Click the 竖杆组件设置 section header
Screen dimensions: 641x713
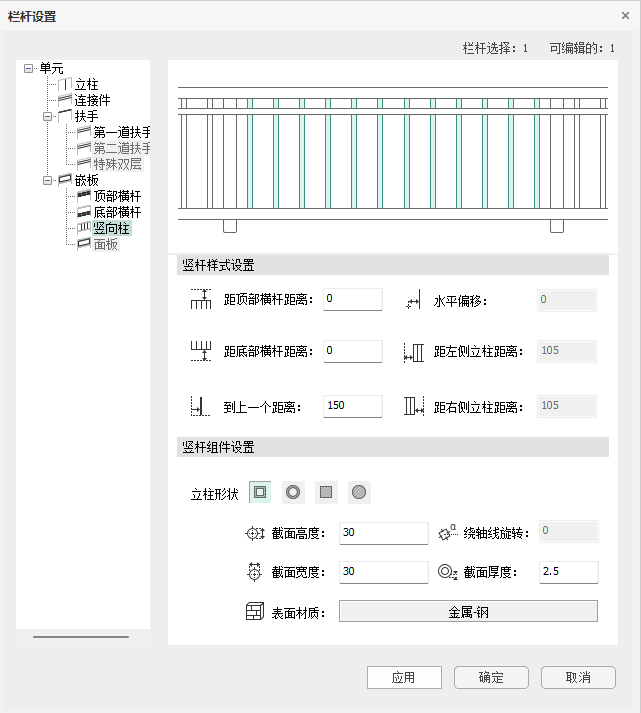(x=393, y=447)
